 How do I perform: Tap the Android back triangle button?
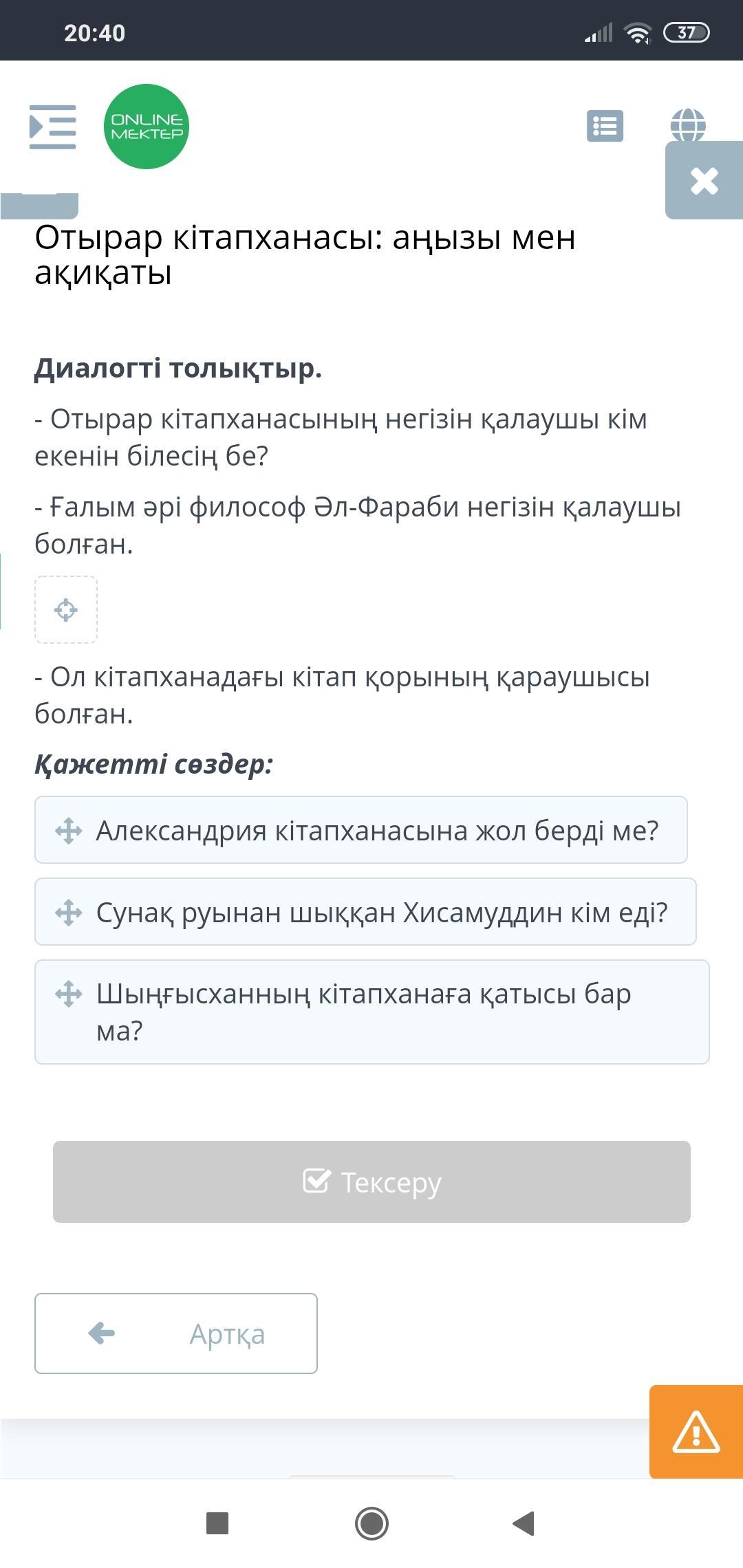(x=524, y=1523)
